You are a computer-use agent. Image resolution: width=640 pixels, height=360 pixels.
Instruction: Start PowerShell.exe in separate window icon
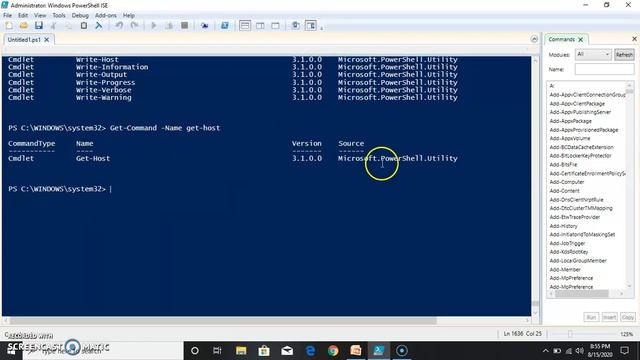(x=224, y=26)
